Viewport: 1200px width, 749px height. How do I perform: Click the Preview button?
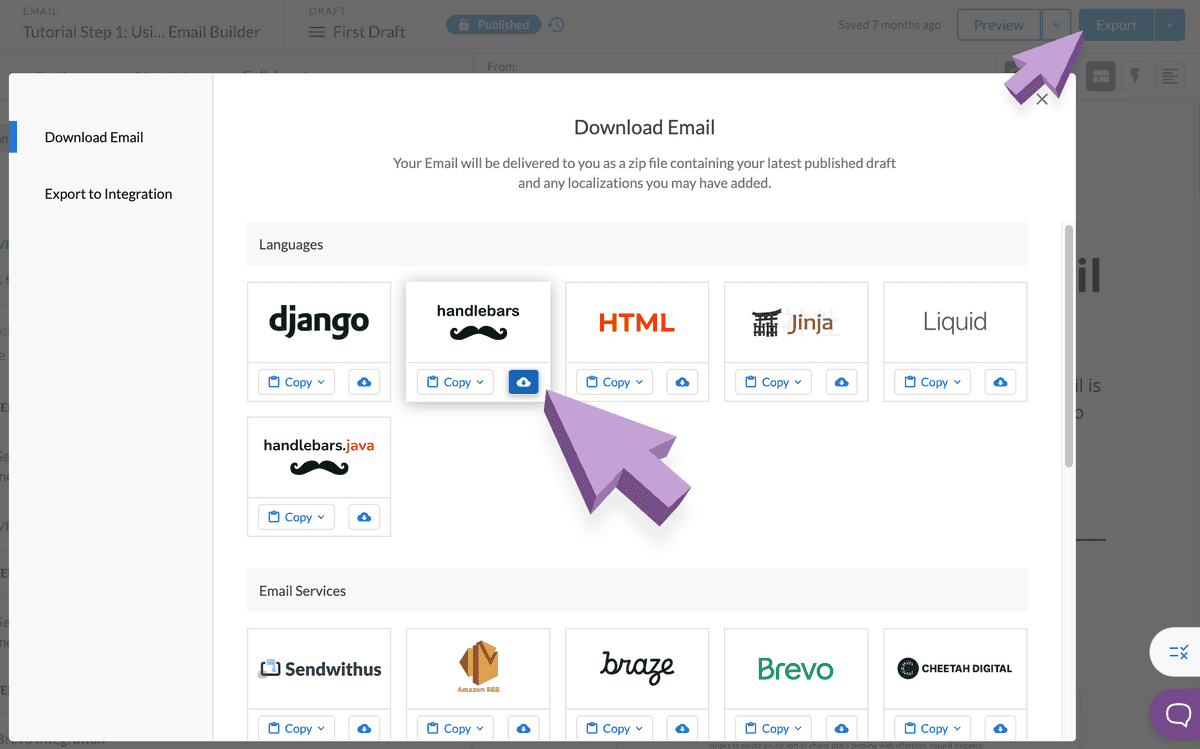pos(999,25)
